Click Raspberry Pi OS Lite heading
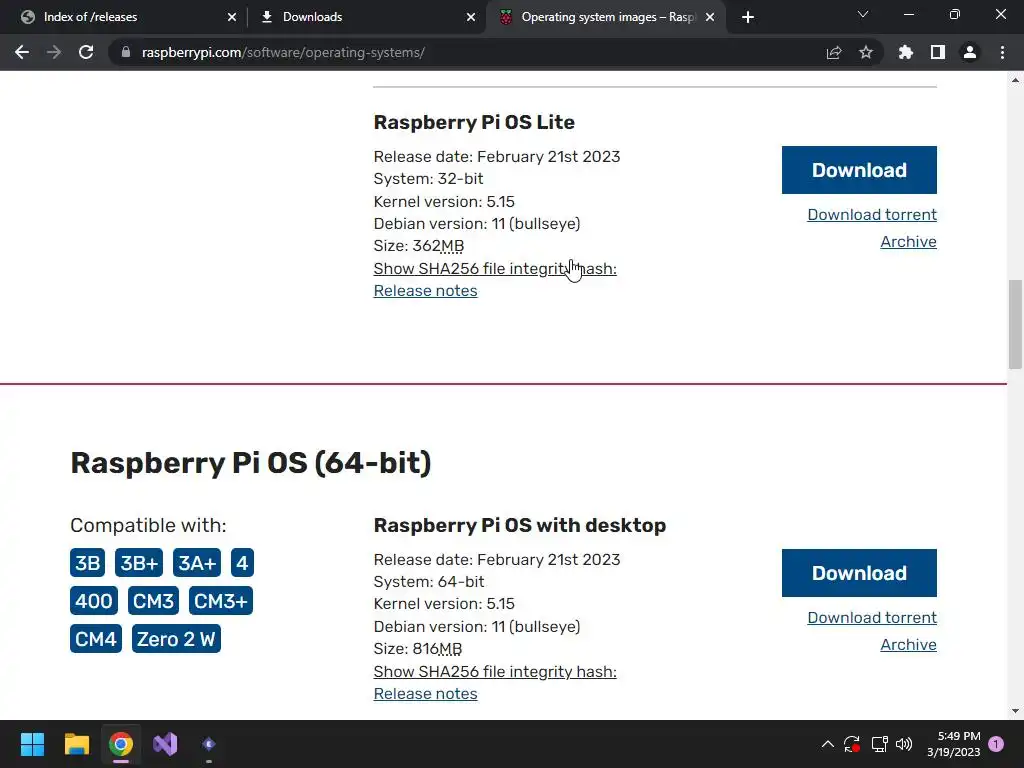Image resolution: width=1024 pixels, height=768 pixels. click(474, 122)
